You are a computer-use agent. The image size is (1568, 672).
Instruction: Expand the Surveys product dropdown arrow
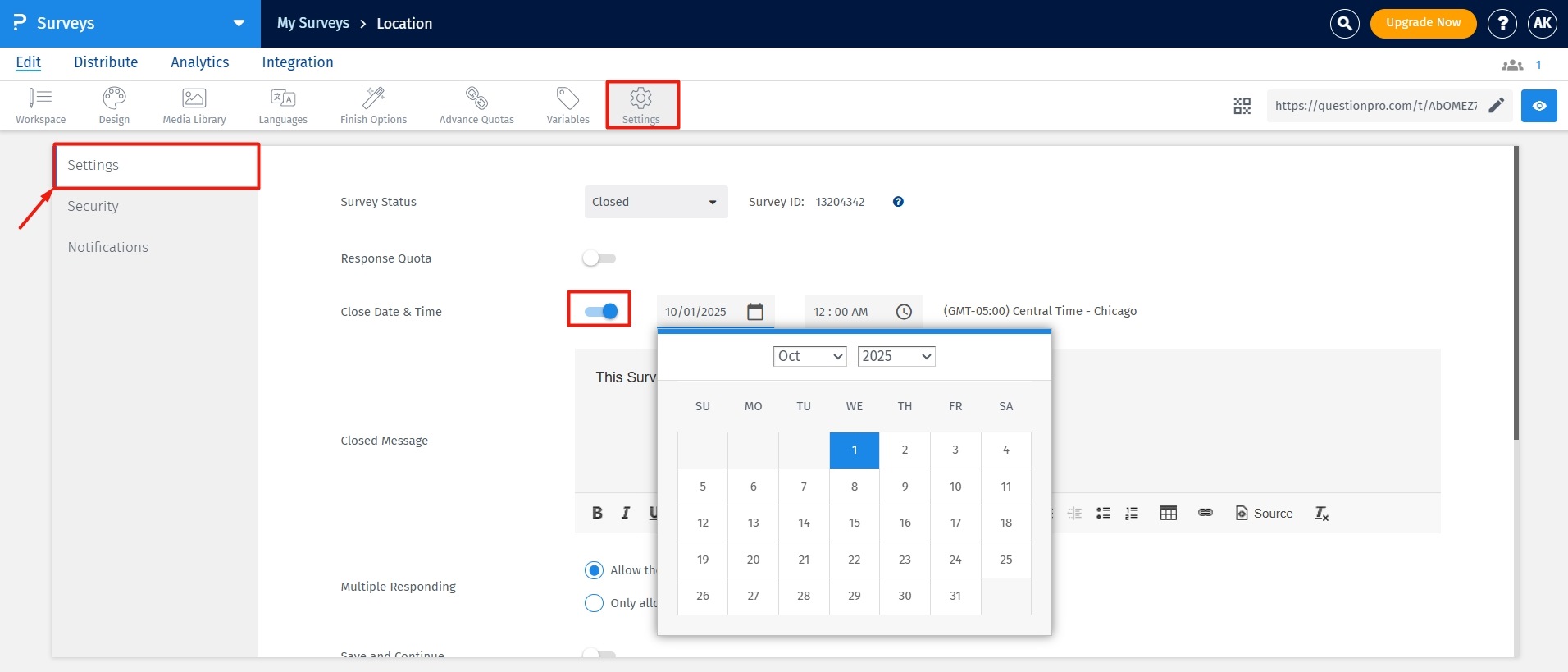click(239, 23)
